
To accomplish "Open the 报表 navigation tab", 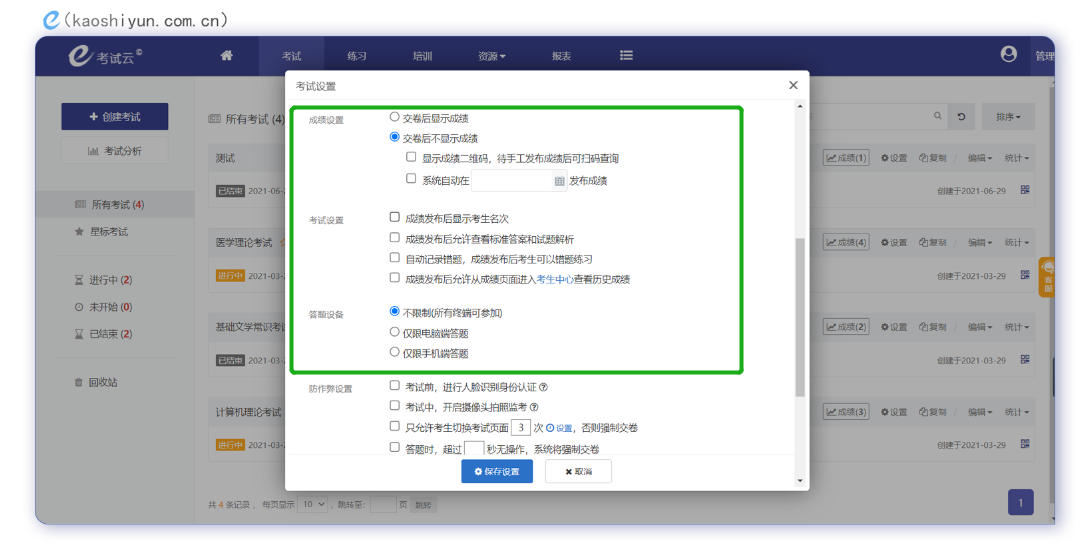I will 561,56.
